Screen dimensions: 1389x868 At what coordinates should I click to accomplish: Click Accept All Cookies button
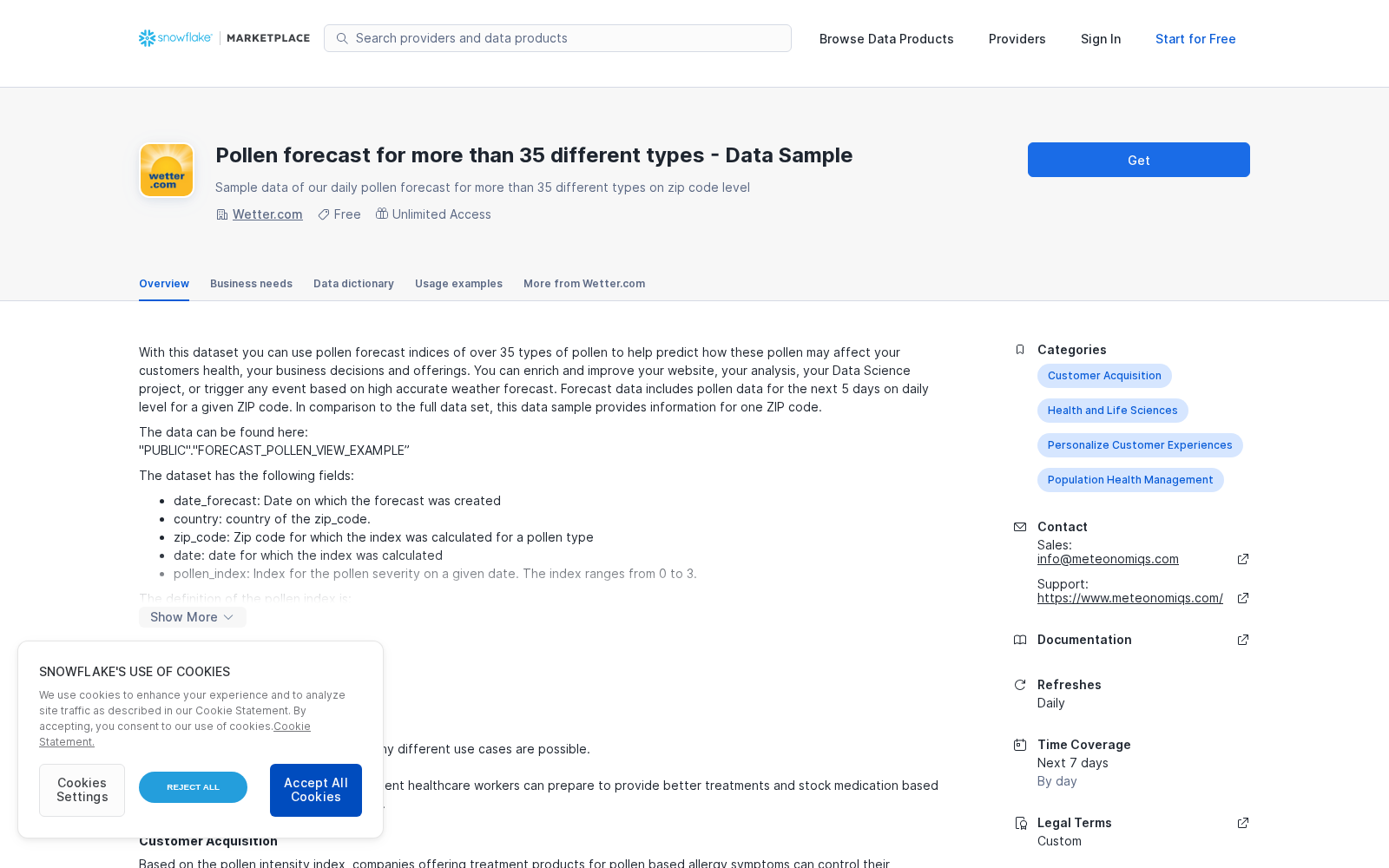316,790
